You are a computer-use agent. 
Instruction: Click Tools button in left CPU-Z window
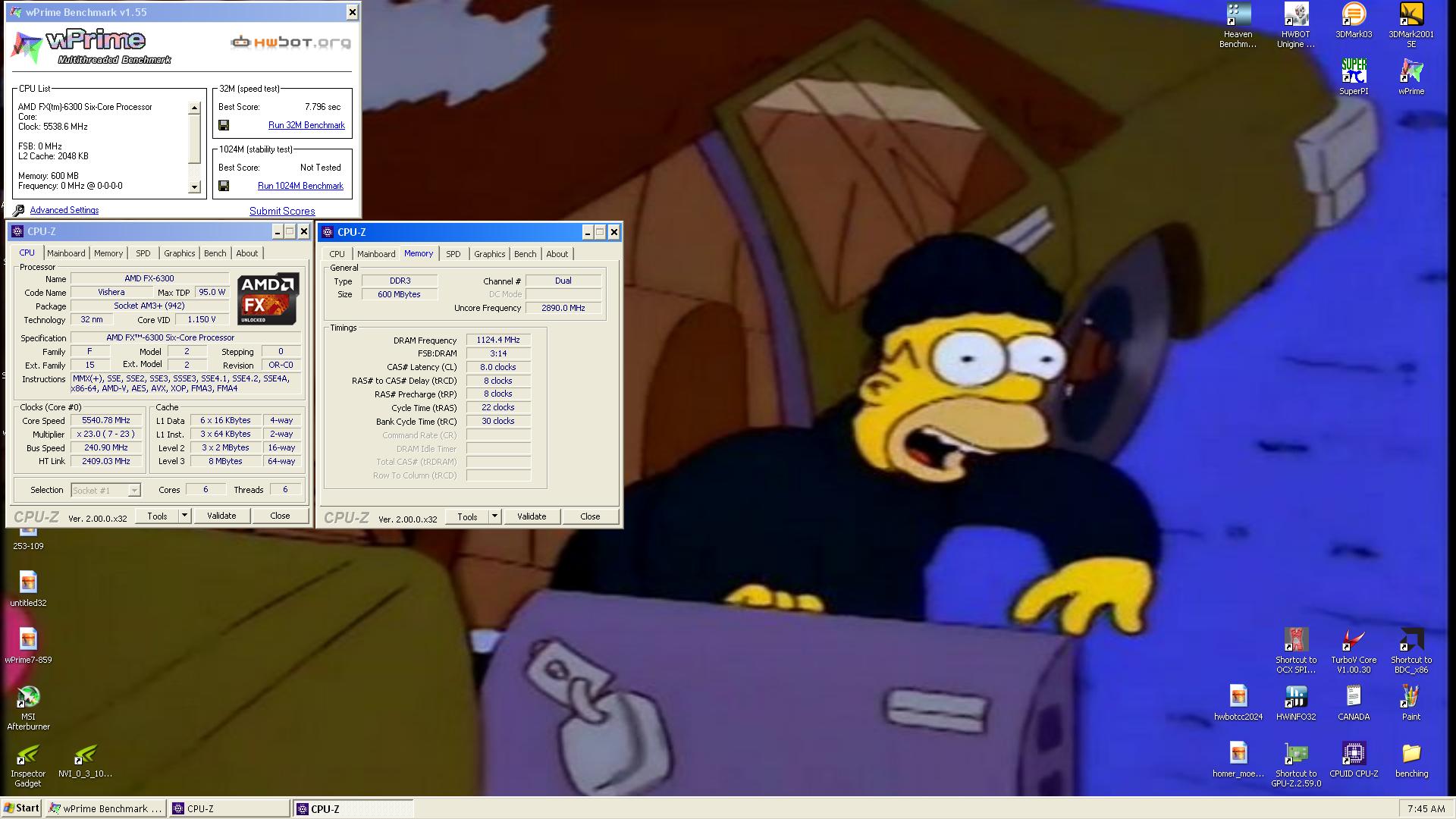coord(157,516)
